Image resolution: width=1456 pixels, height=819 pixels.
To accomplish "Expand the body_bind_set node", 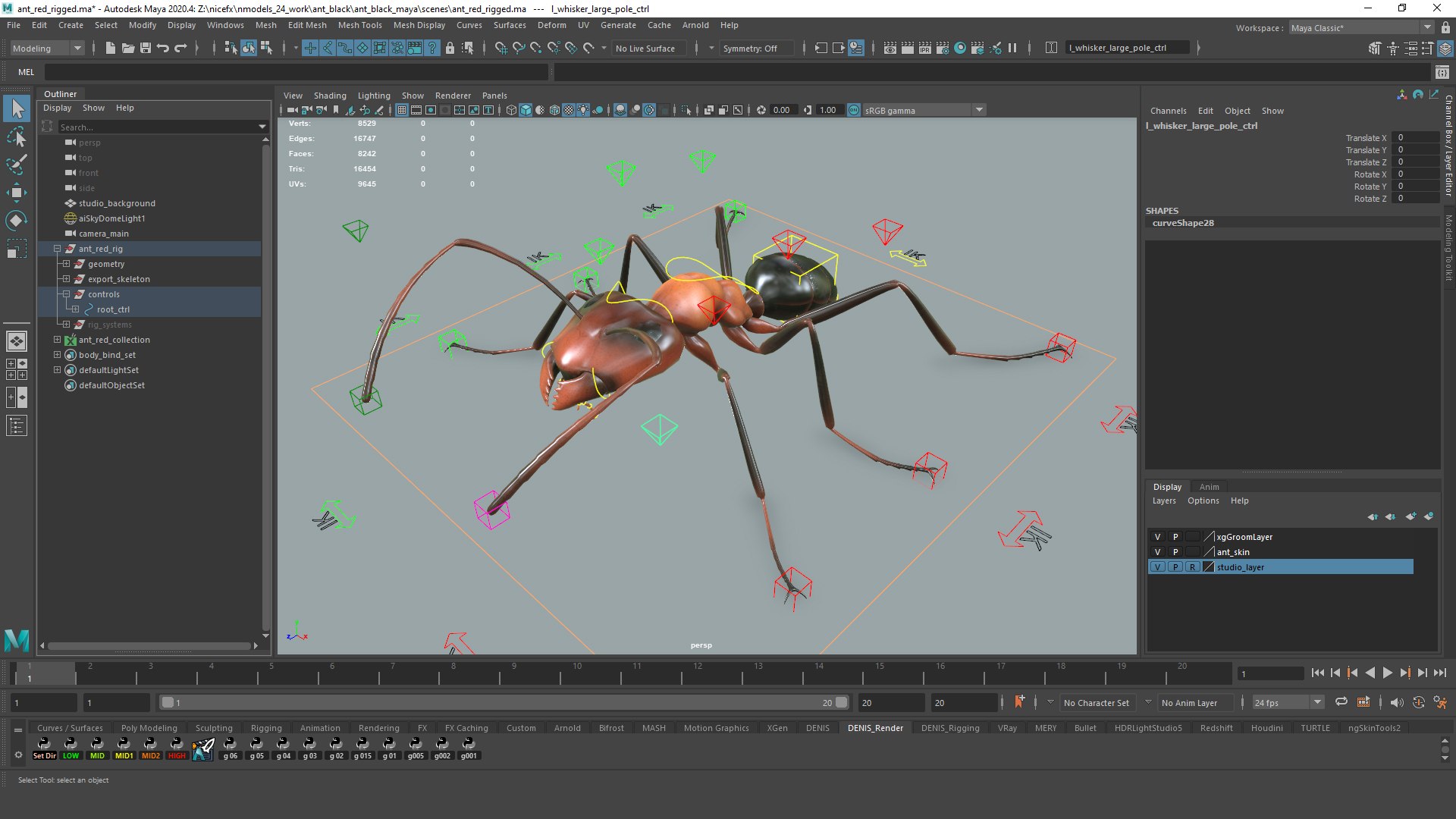I will pos(57,355).
